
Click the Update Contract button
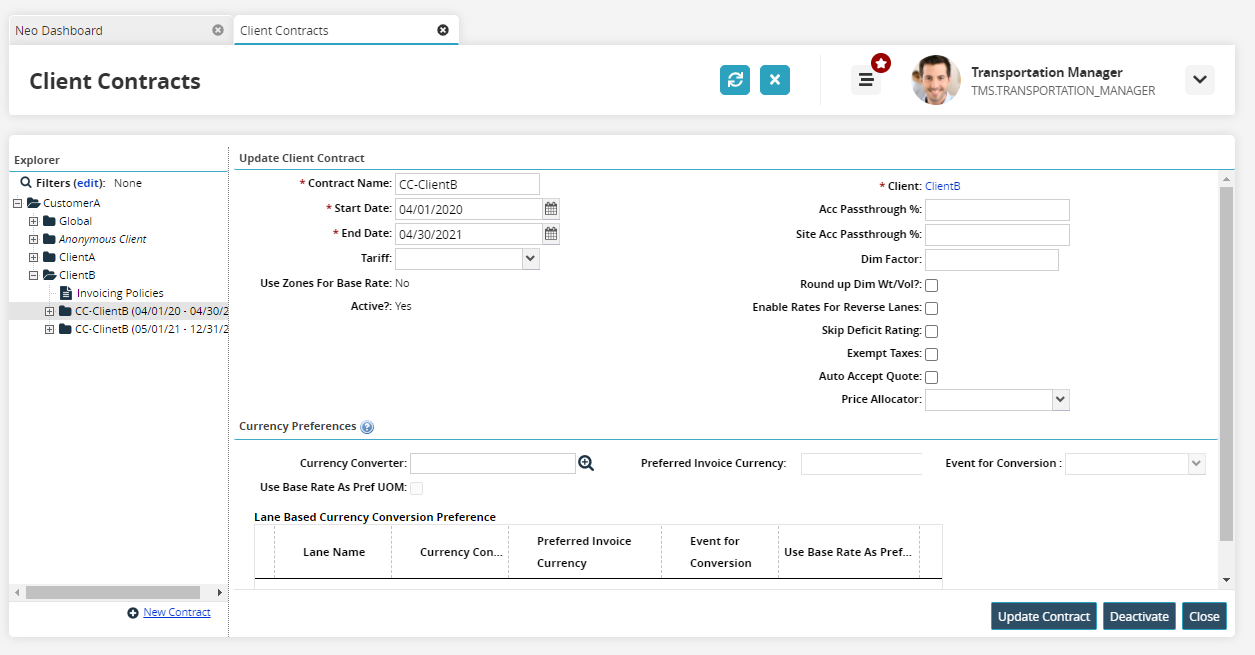[1043, 616]
